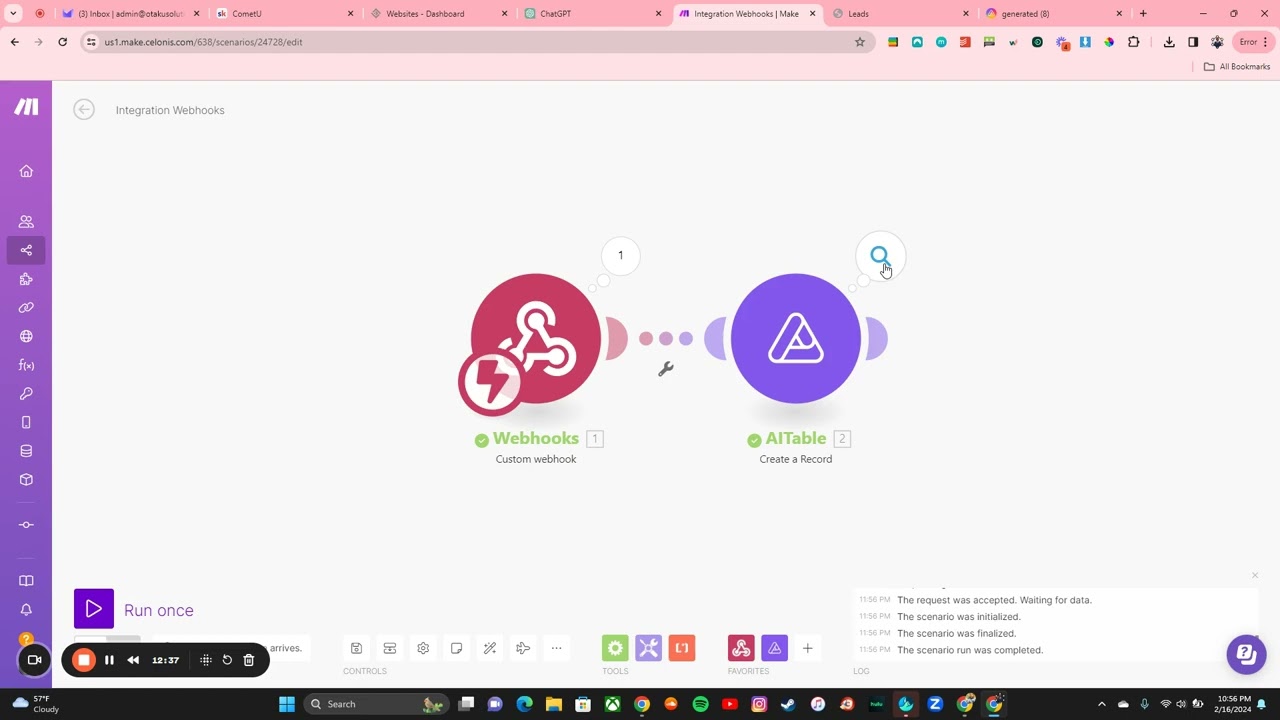Click the address bar URL

click(203, 42)
